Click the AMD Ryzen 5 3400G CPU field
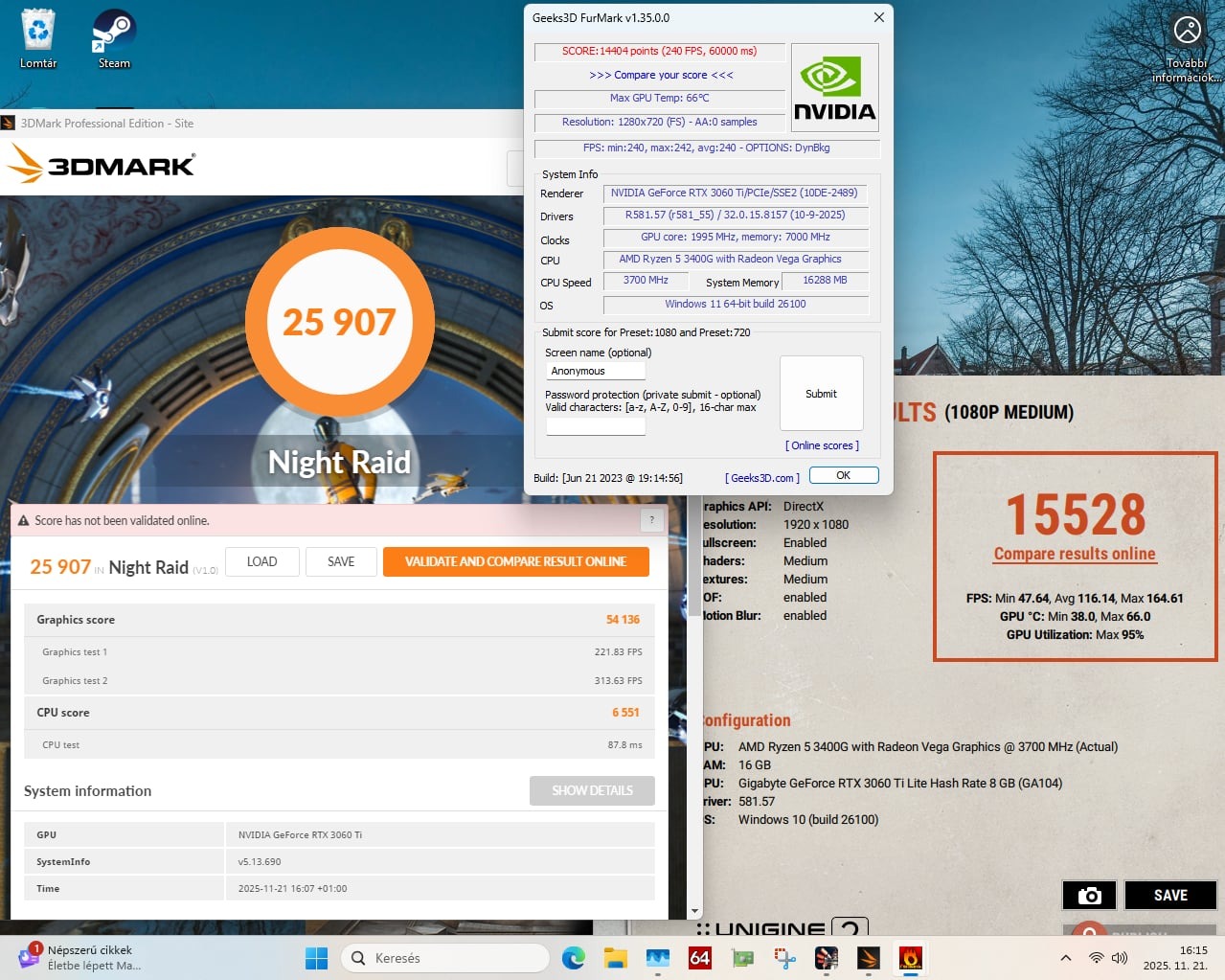1225x980 pixels. coord(735,259)
